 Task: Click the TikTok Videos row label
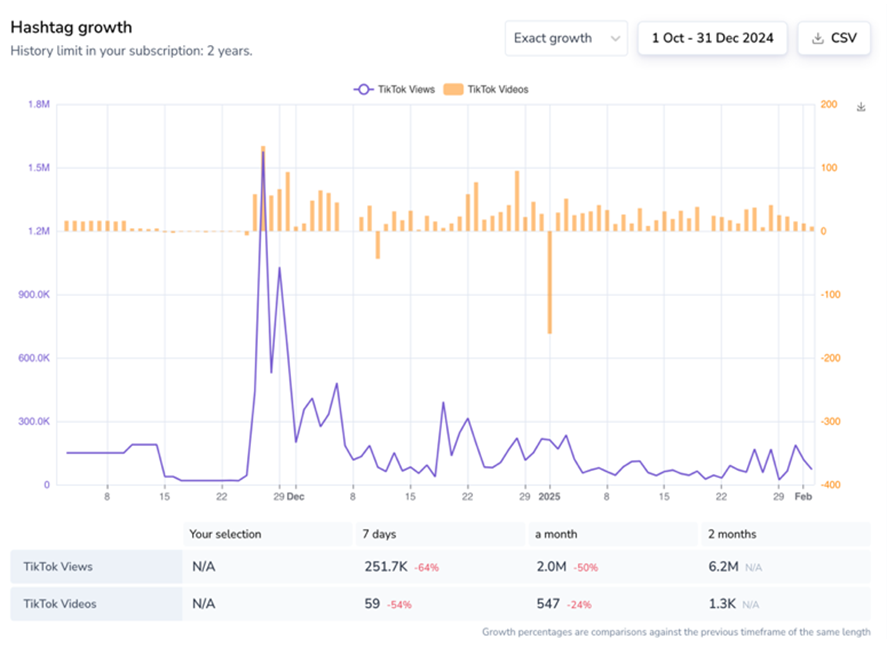click(60, 604)
